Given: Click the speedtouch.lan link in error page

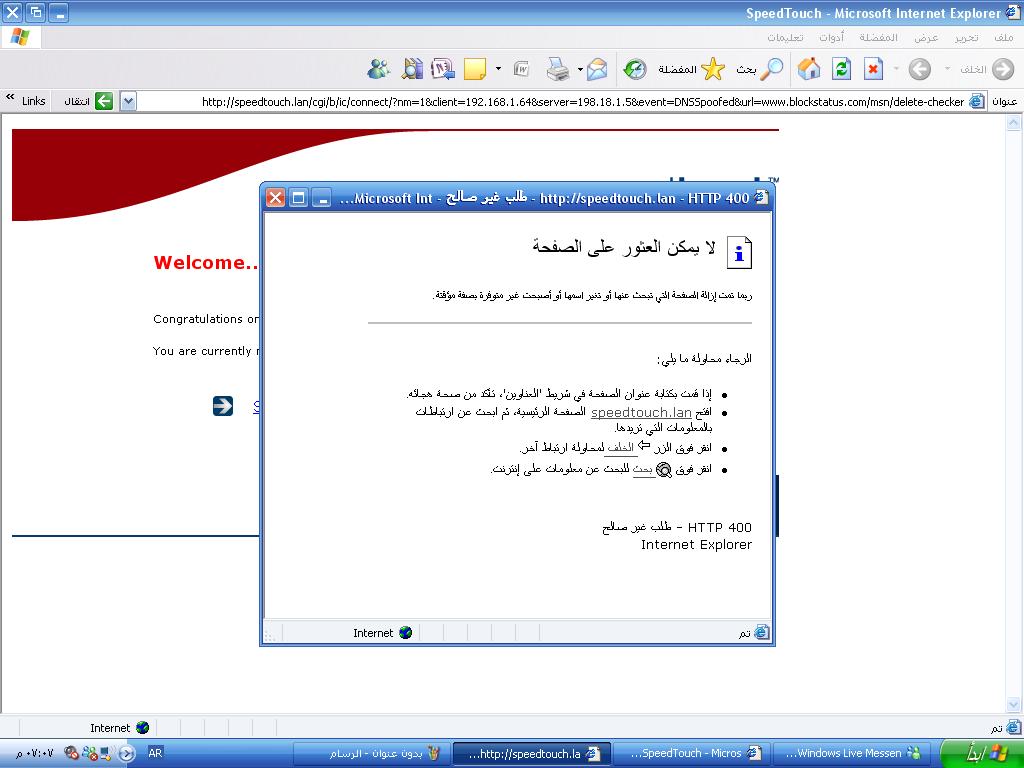Looking at the screenshot, I should (x=641, y=413).
